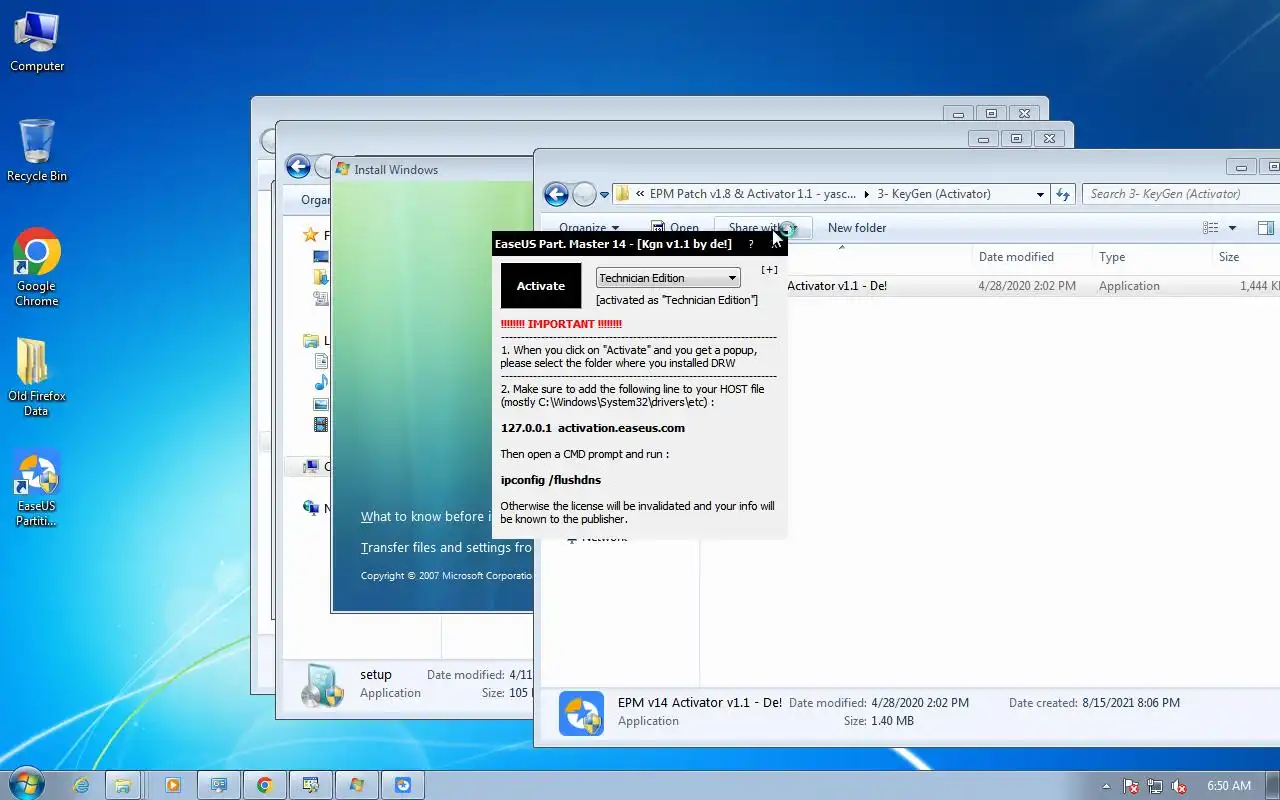Launch Internet Explorer from the taskbar
The height and width of the screenshot is (800, 1280).
[82, 785]
